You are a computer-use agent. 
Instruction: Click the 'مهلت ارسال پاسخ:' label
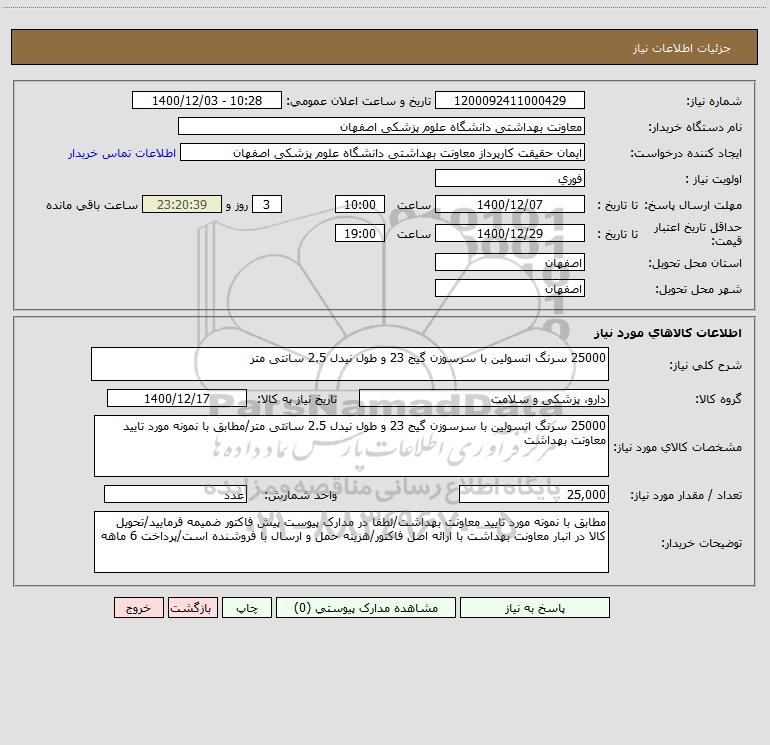pyautogui.click(x=693, y=205)
